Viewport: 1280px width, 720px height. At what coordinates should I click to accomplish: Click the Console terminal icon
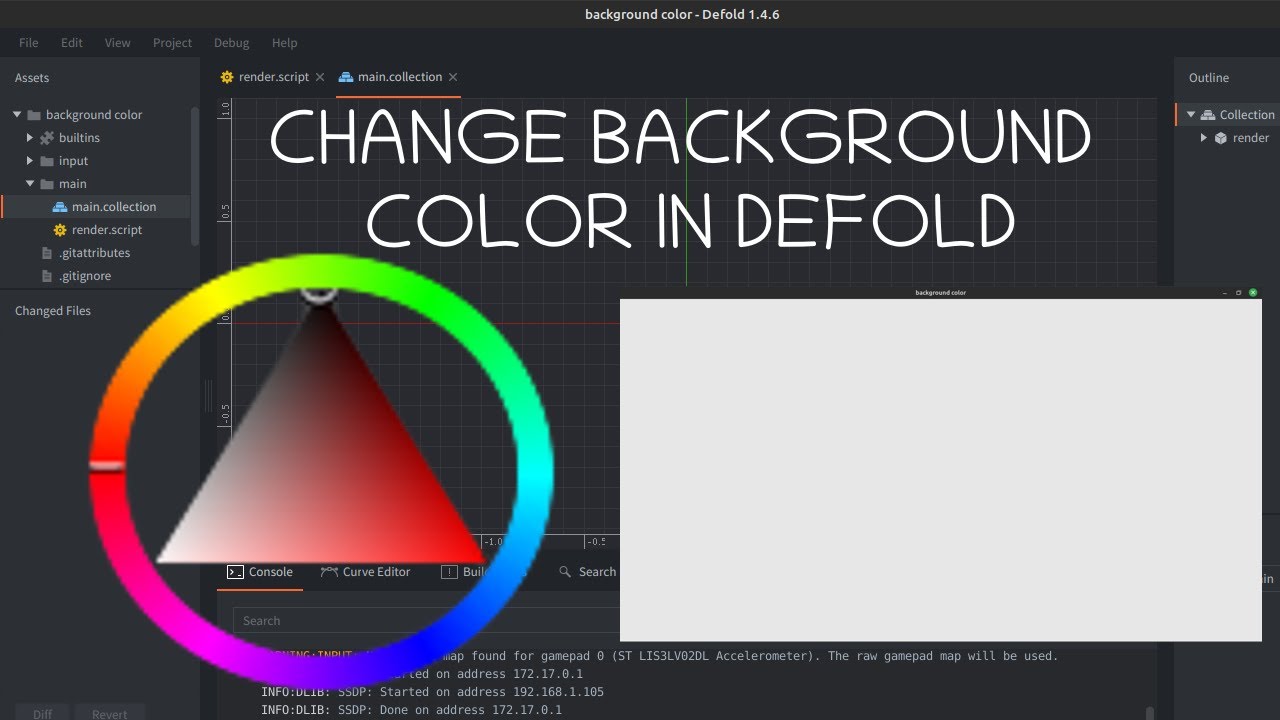(x=235, y=572)
